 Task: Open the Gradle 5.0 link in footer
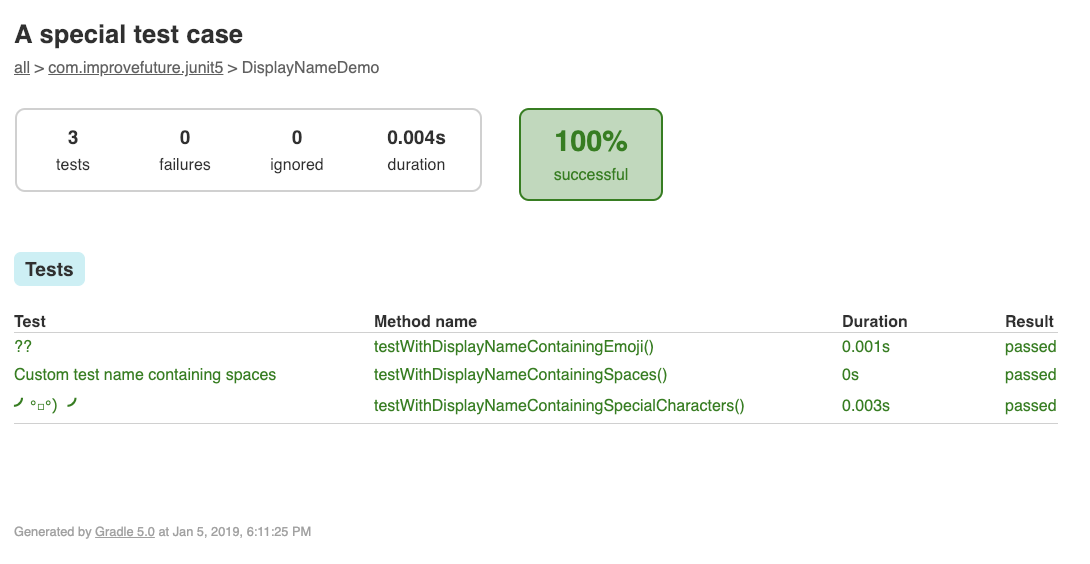(124, 532)
